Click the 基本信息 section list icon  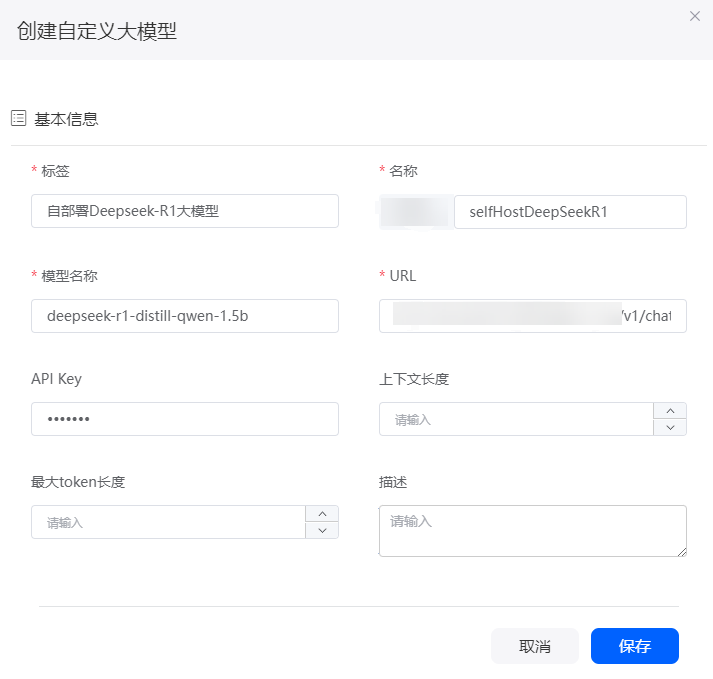19,118
